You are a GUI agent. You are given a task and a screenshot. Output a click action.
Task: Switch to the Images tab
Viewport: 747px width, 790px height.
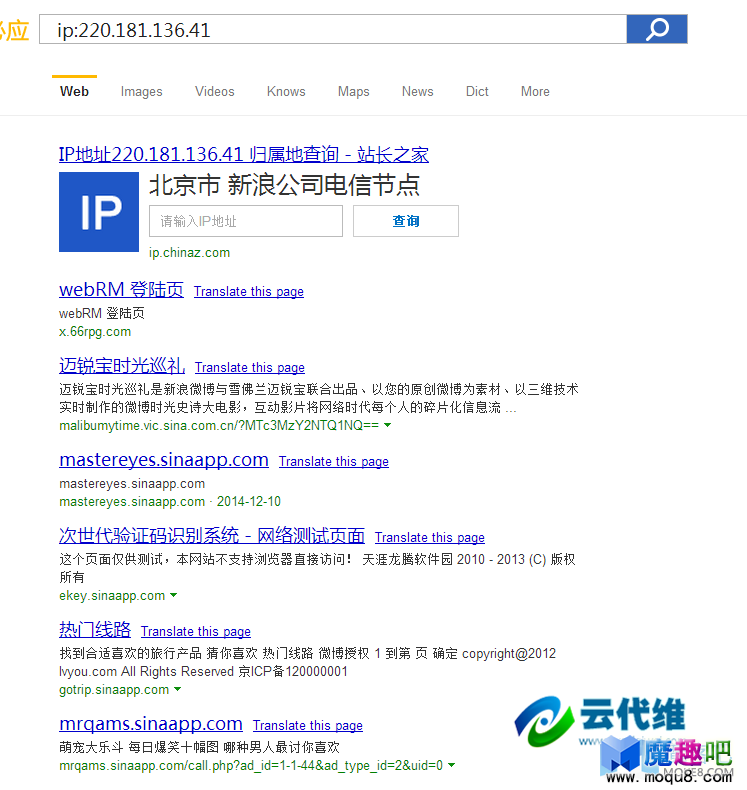coord(142,92)
